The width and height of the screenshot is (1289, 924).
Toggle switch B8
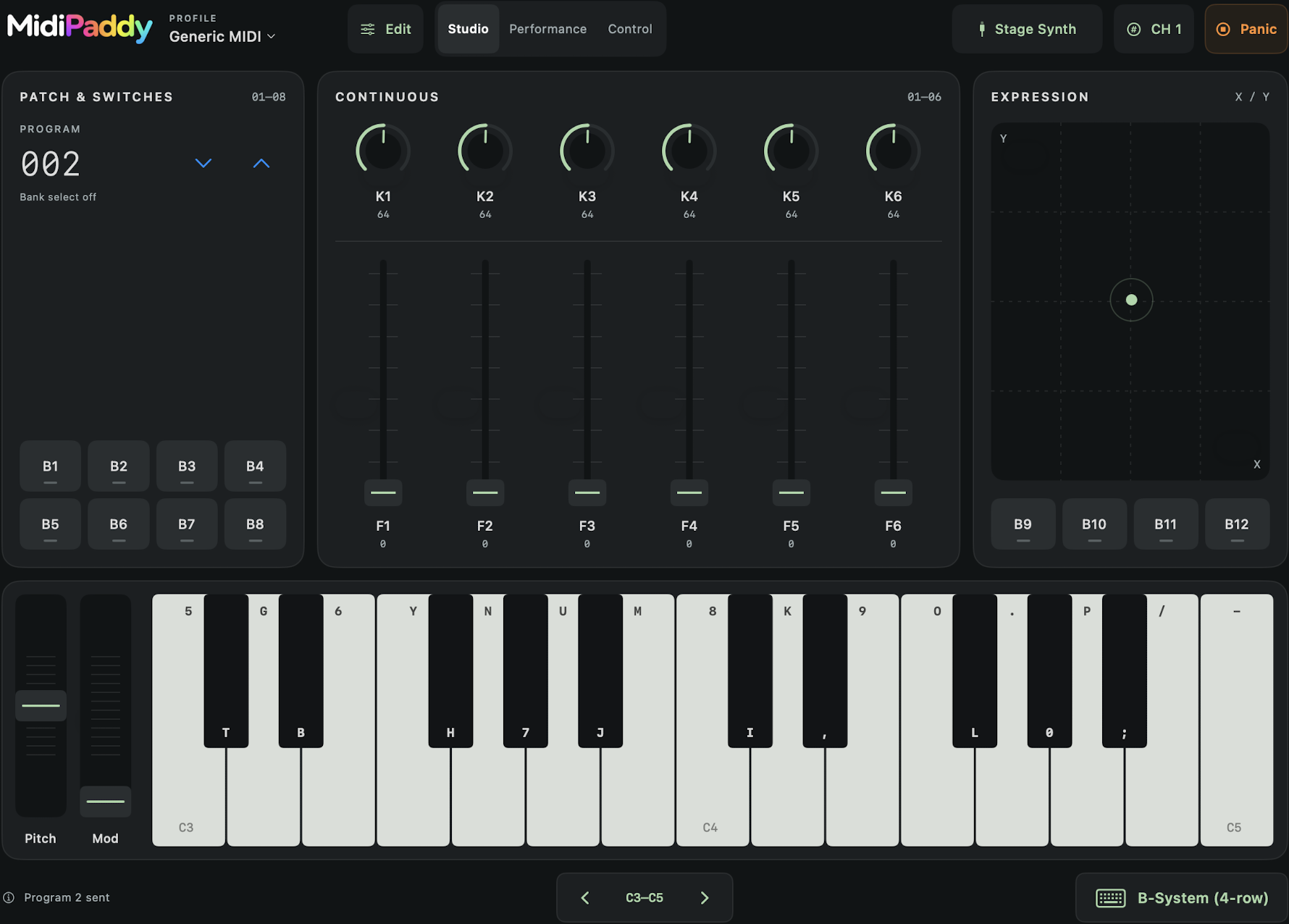pos(255,524)
